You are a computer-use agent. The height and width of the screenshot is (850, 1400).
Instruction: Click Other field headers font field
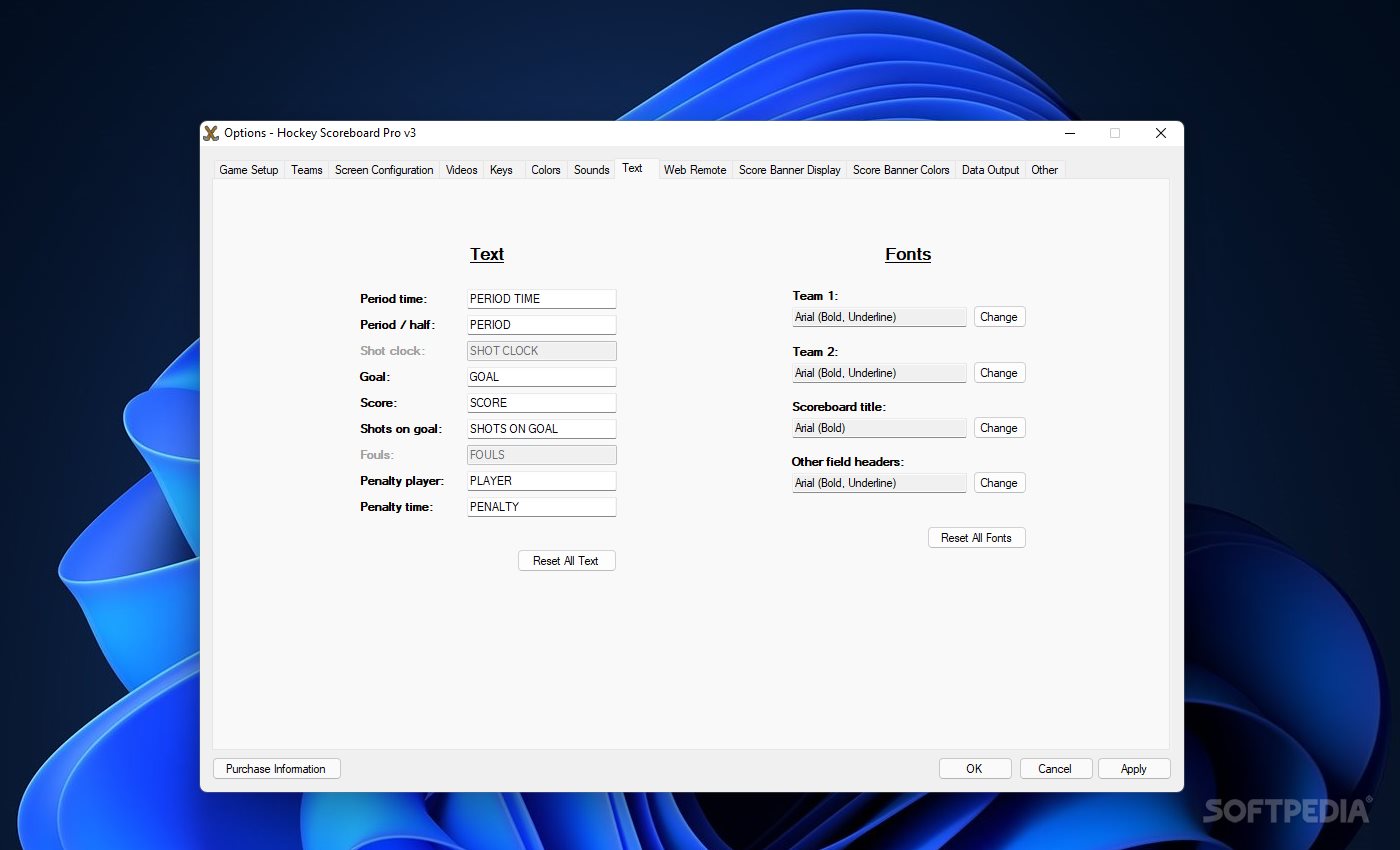880,483
